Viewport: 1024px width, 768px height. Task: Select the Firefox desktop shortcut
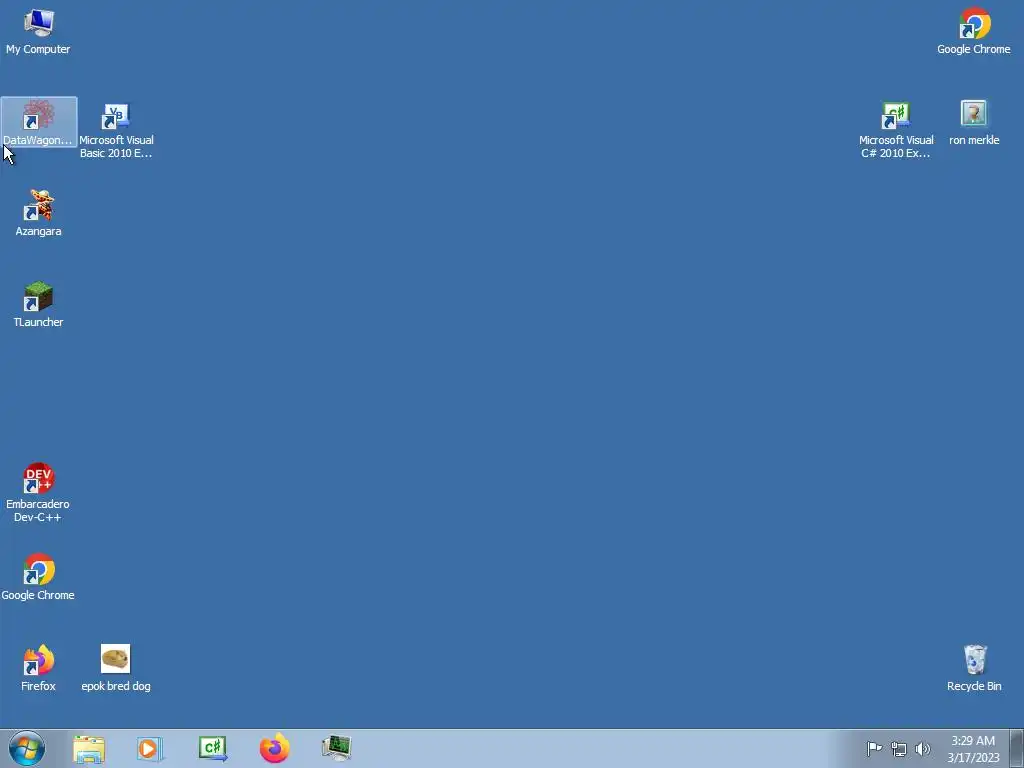coord(39,668)
